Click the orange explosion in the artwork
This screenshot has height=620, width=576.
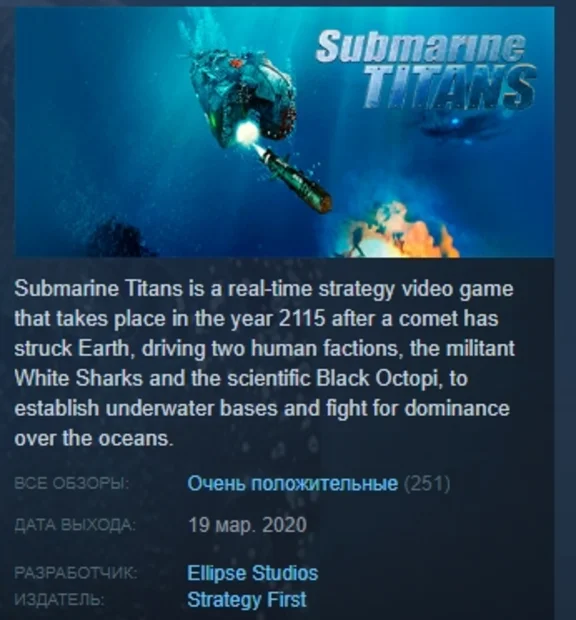397,231
